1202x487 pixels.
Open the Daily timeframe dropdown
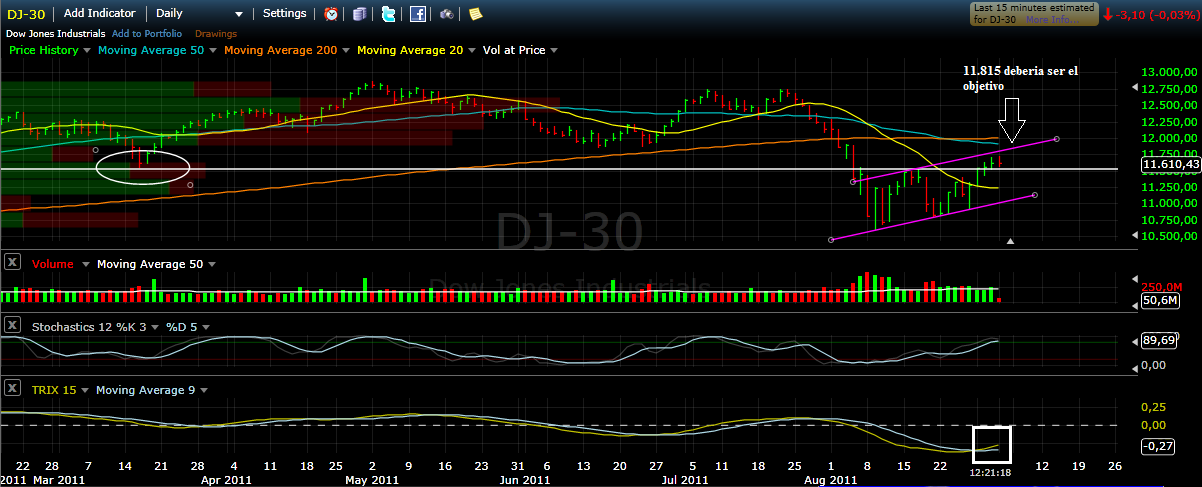tap(200, 14)
